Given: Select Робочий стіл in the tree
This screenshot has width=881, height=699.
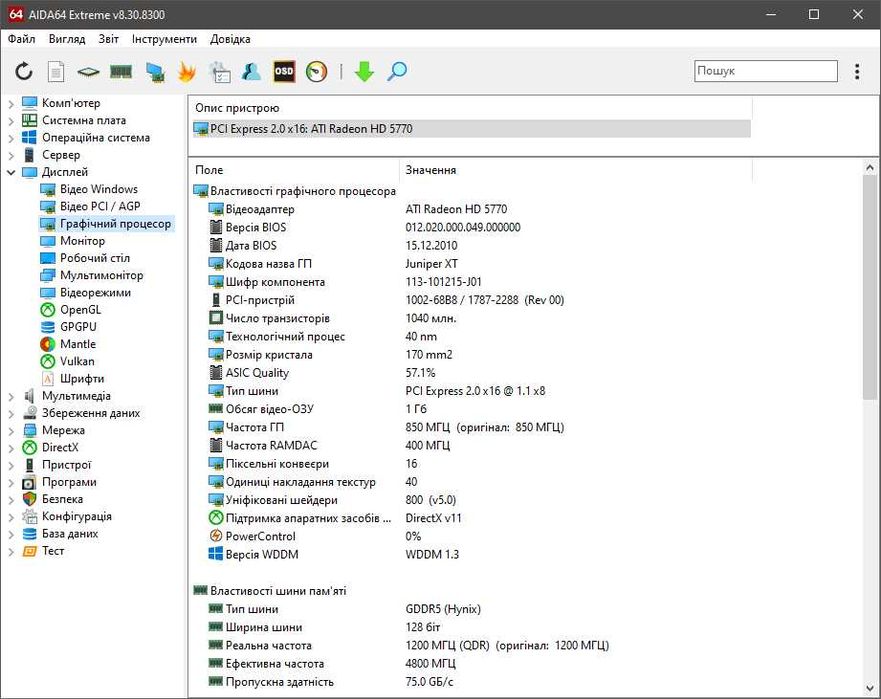Looking at the screenshot, I should [x=95, y=258].
